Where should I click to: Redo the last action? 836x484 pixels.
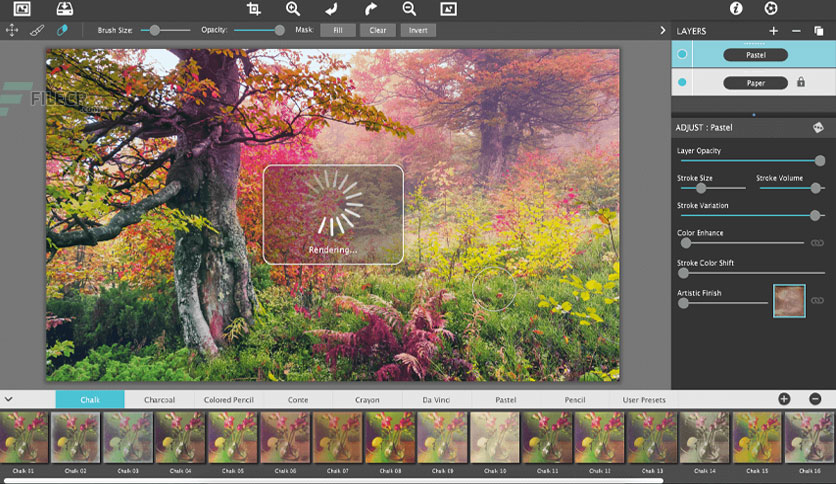coord(371,9)
